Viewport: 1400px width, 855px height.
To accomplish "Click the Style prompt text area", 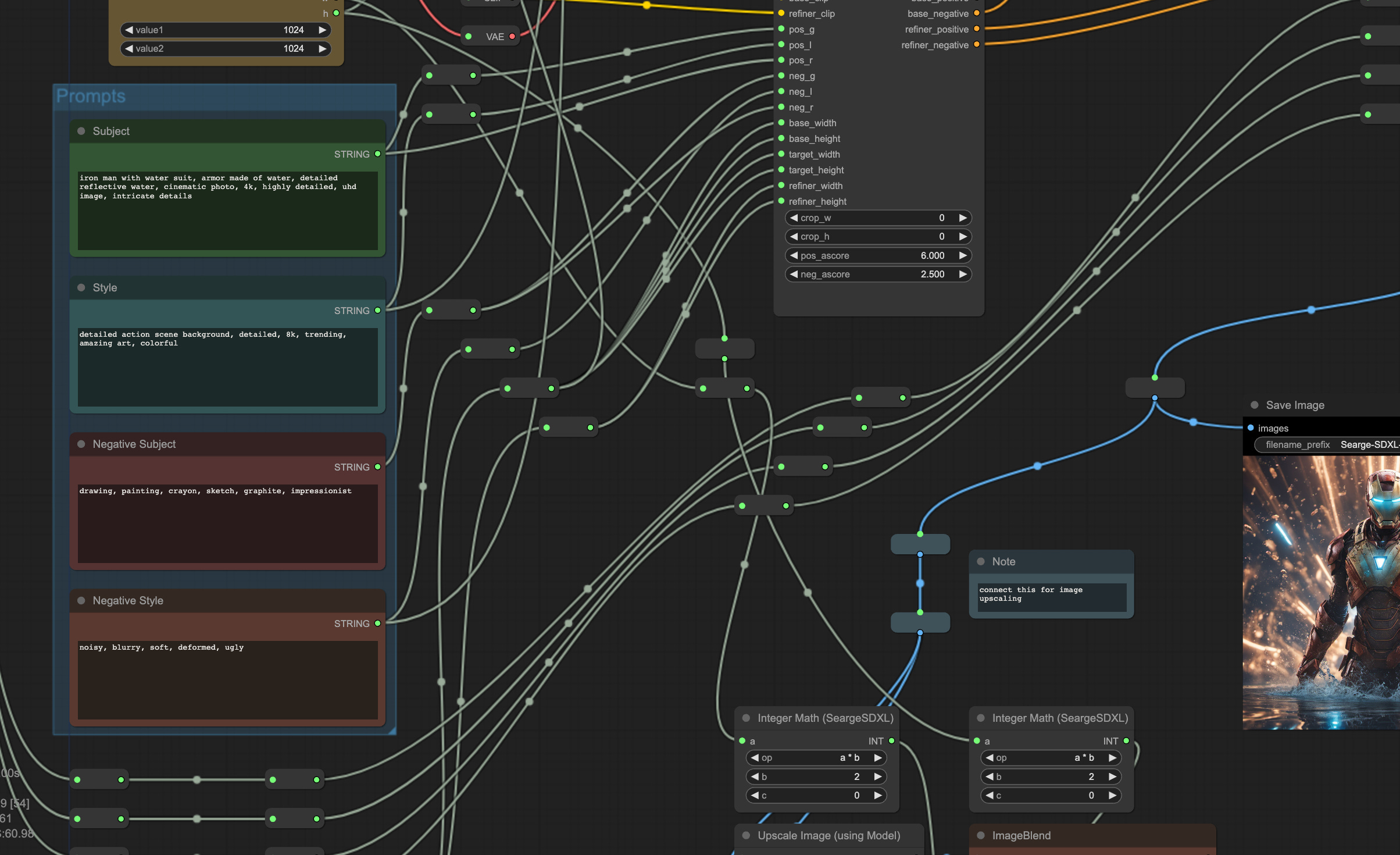I will click(x=228, y=367).
